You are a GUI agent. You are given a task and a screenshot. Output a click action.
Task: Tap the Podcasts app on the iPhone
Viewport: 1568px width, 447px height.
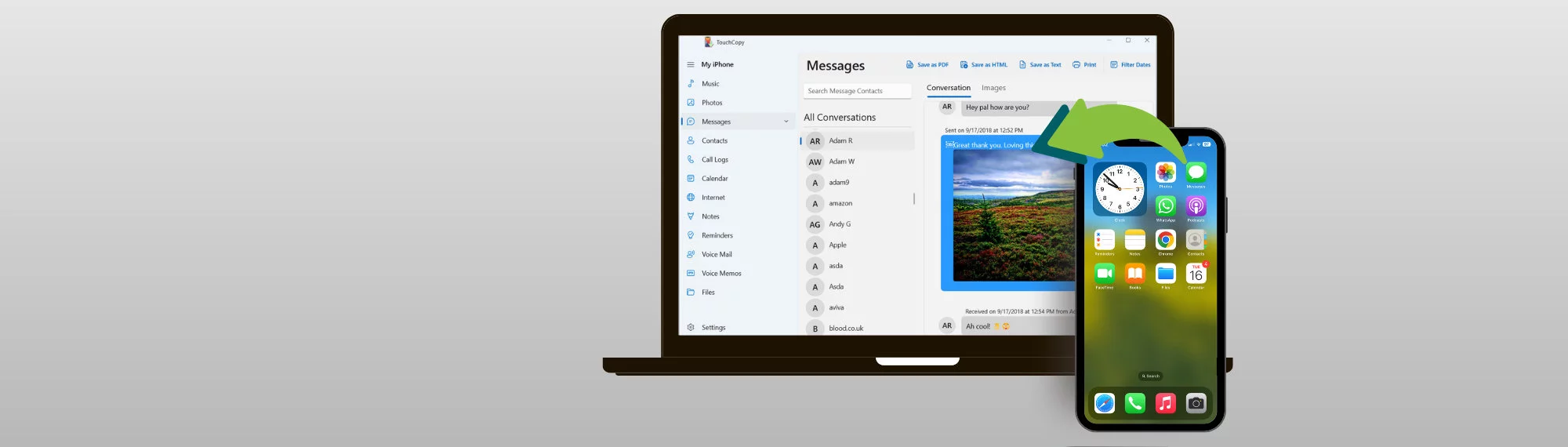coord(1196,206)
